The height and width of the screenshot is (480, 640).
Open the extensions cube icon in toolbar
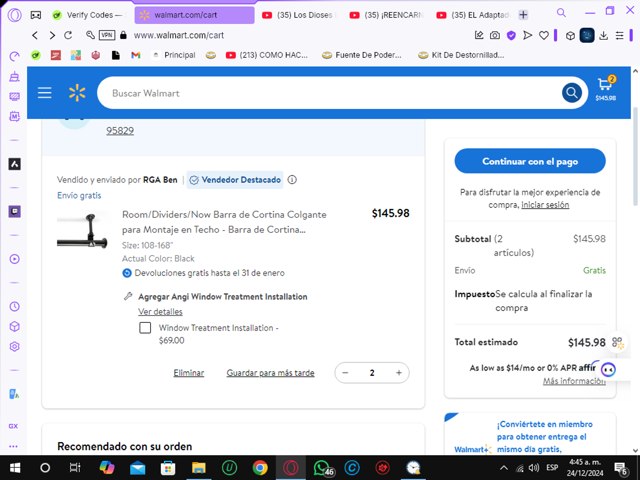570,36
